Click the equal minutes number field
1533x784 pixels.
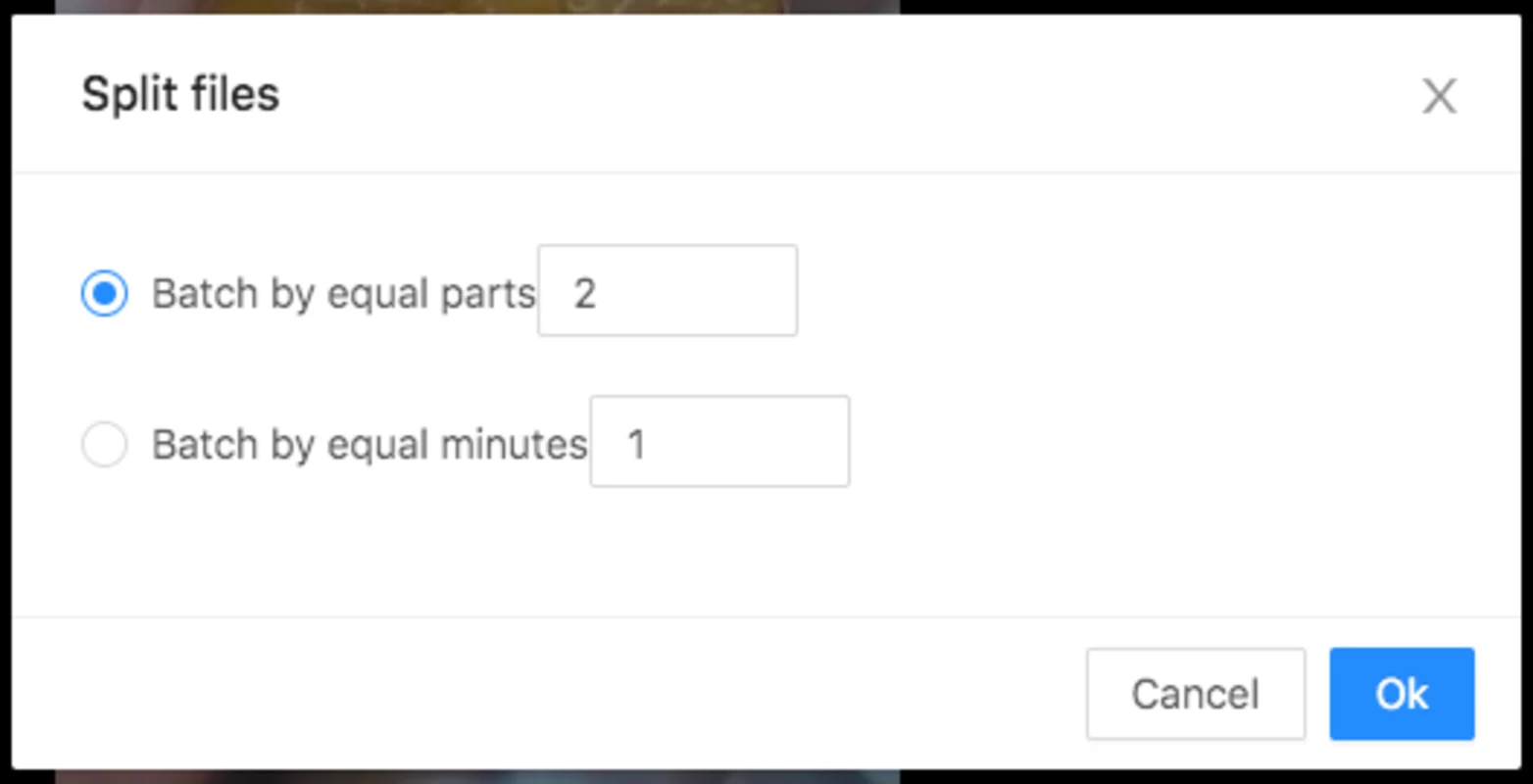[x=719, y=441]
